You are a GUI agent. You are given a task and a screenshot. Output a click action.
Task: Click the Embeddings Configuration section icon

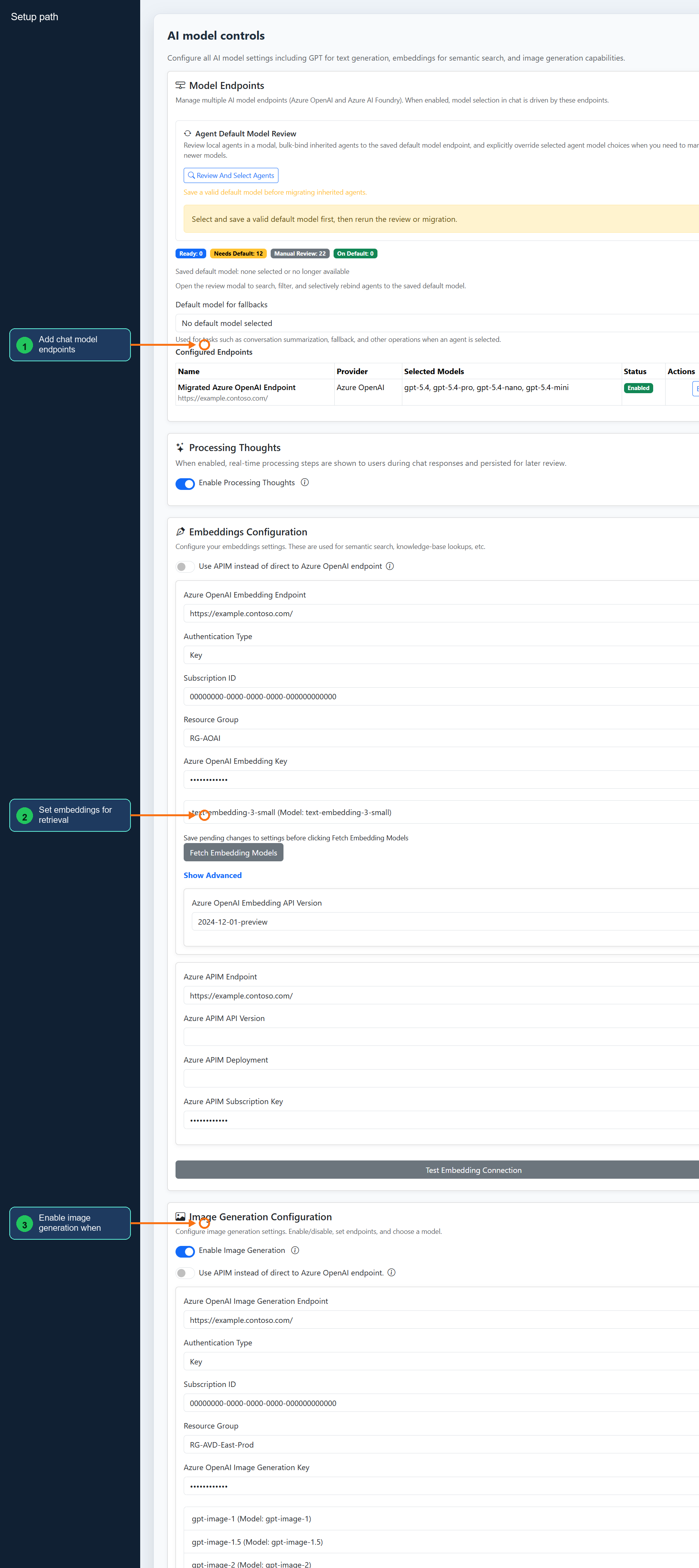pyautogui.click(x=180, y=531)
